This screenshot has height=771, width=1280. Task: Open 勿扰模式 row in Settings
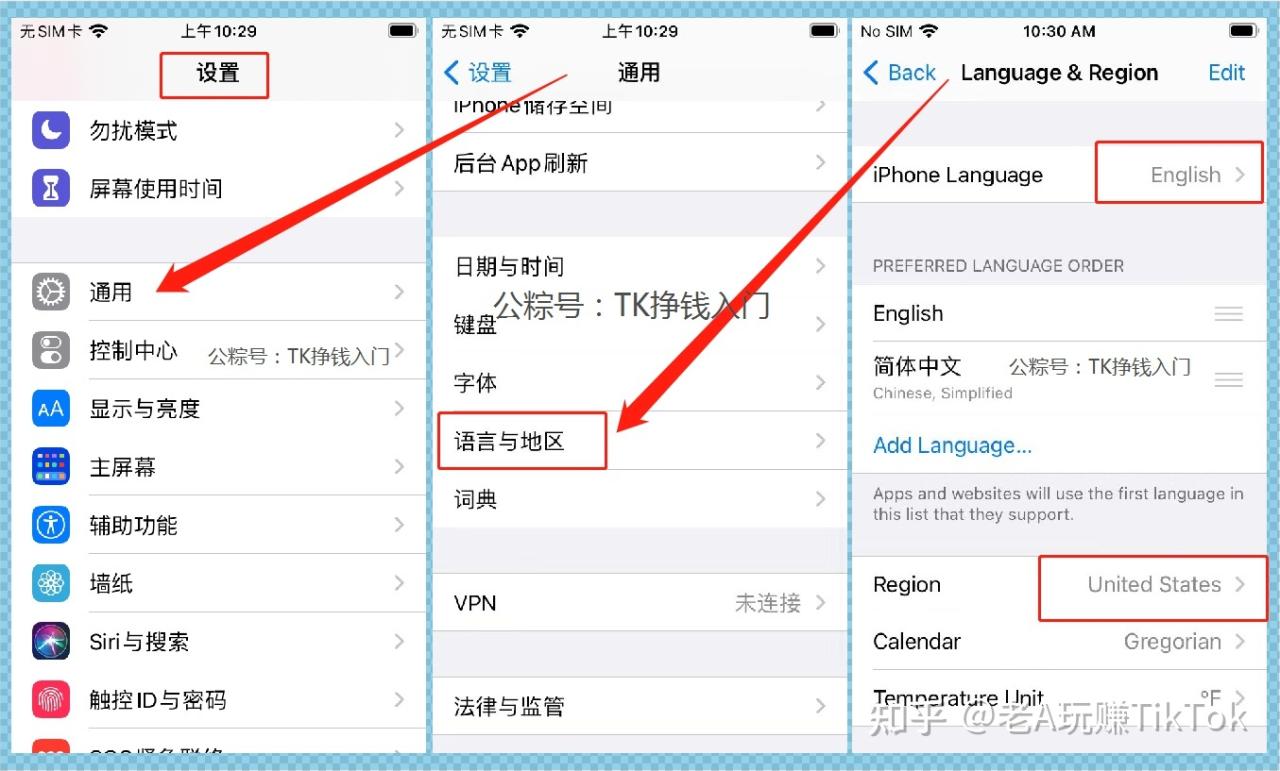[x=219, y=130]
